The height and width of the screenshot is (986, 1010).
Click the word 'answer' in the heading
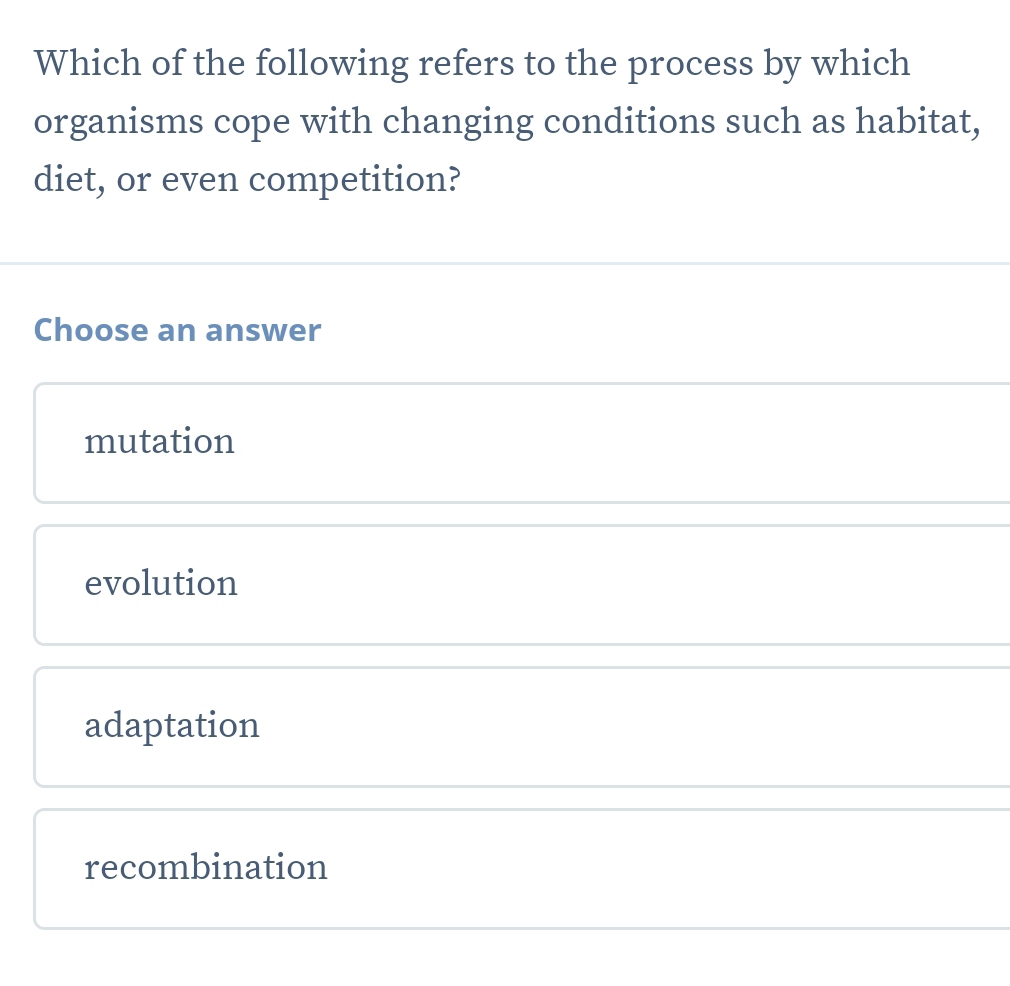pyautogui.click(x=262, y=330)
